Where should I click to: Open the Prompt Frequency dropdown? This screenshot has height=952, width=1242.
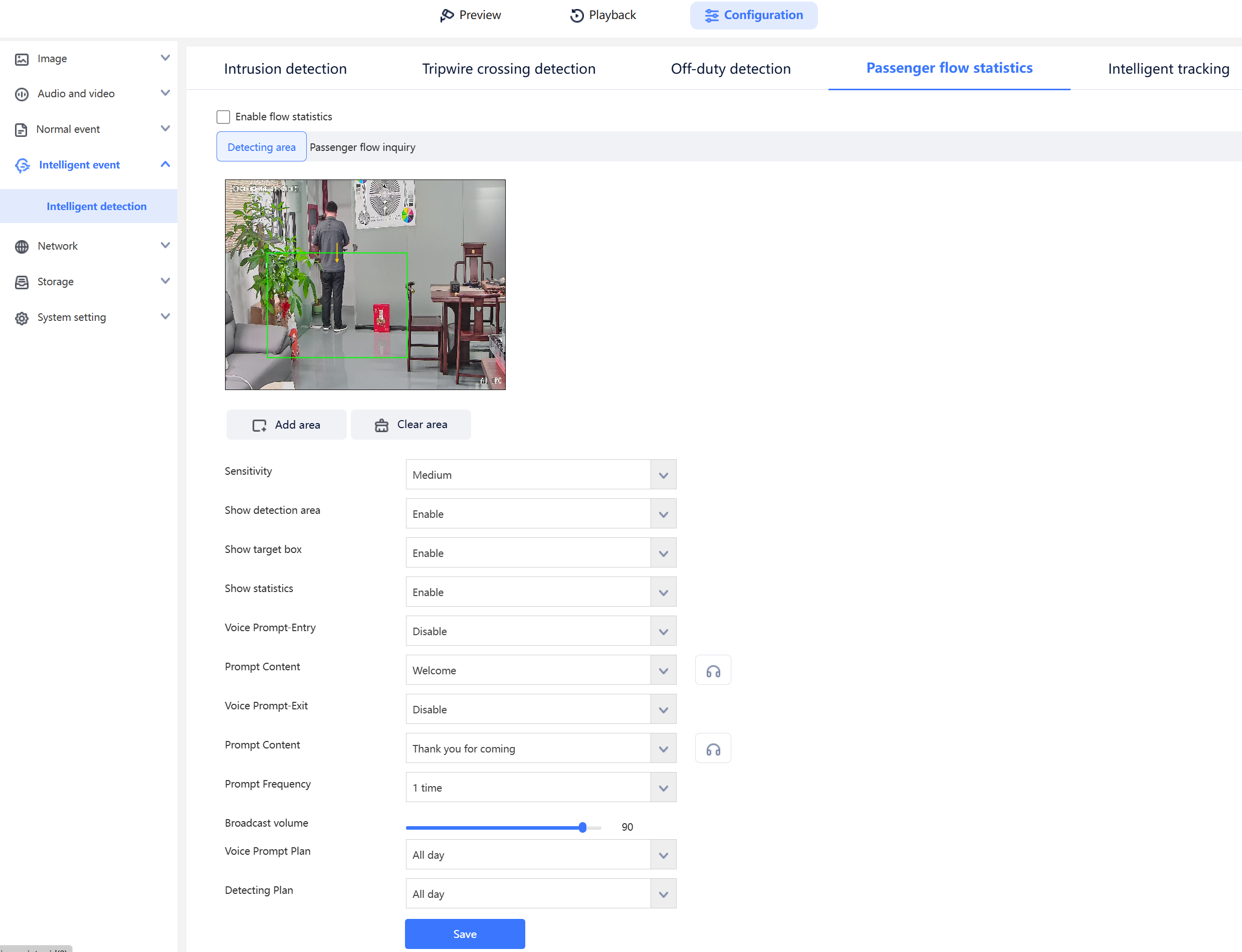[x=540, y=788]
